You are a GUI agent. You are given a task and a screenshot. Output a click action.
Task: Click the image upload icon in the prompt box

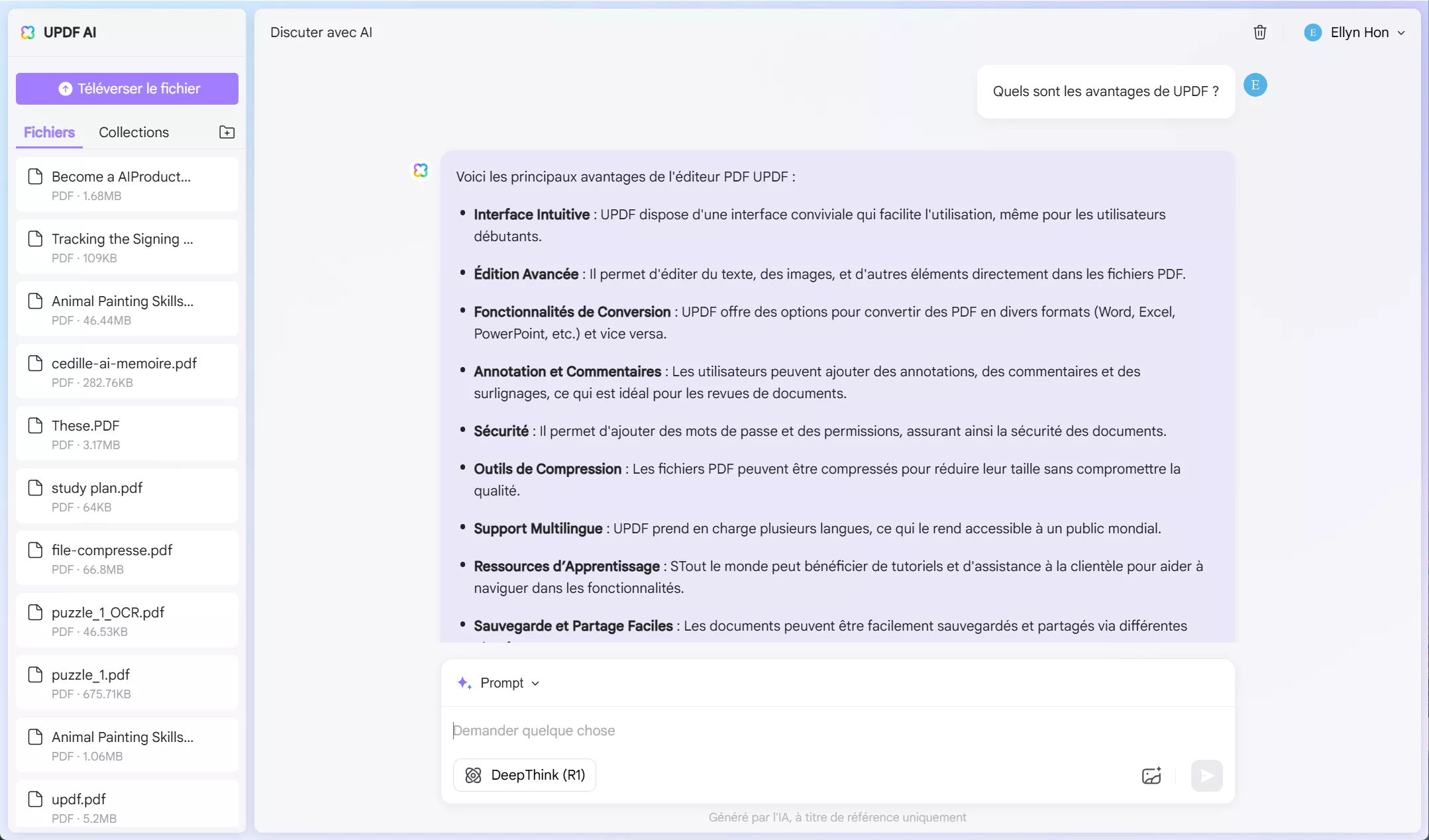[x=1151, y=776]
